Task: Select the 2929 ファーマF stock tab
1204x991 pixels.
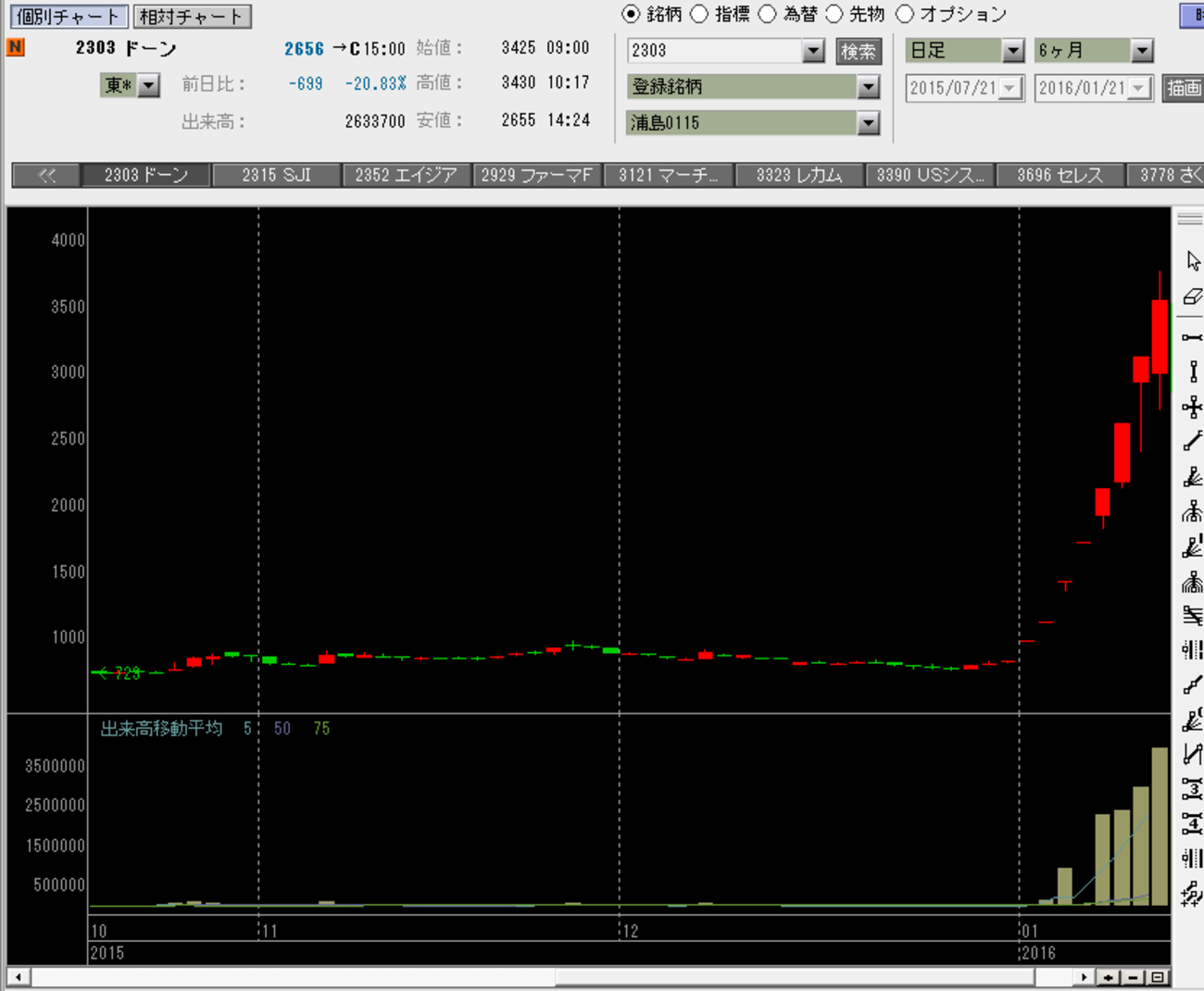Action: point(536,175)
